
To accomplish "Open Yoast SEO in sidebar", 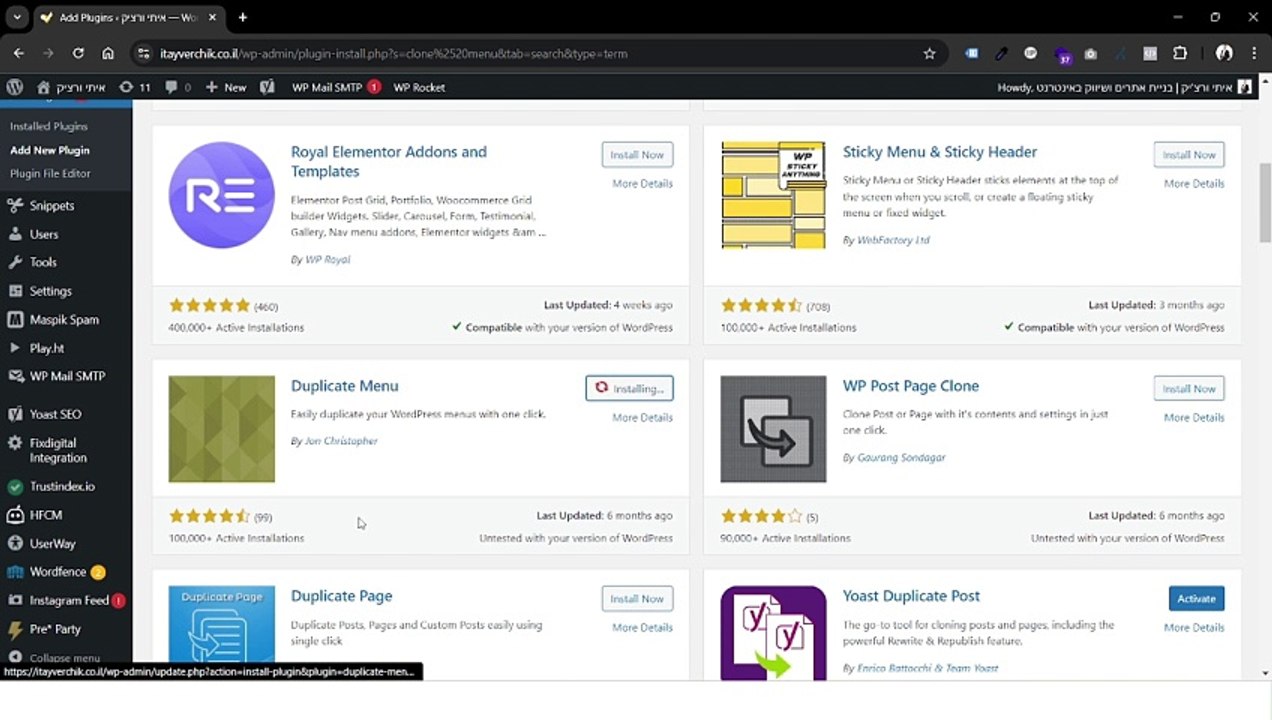I will [55, 414].
